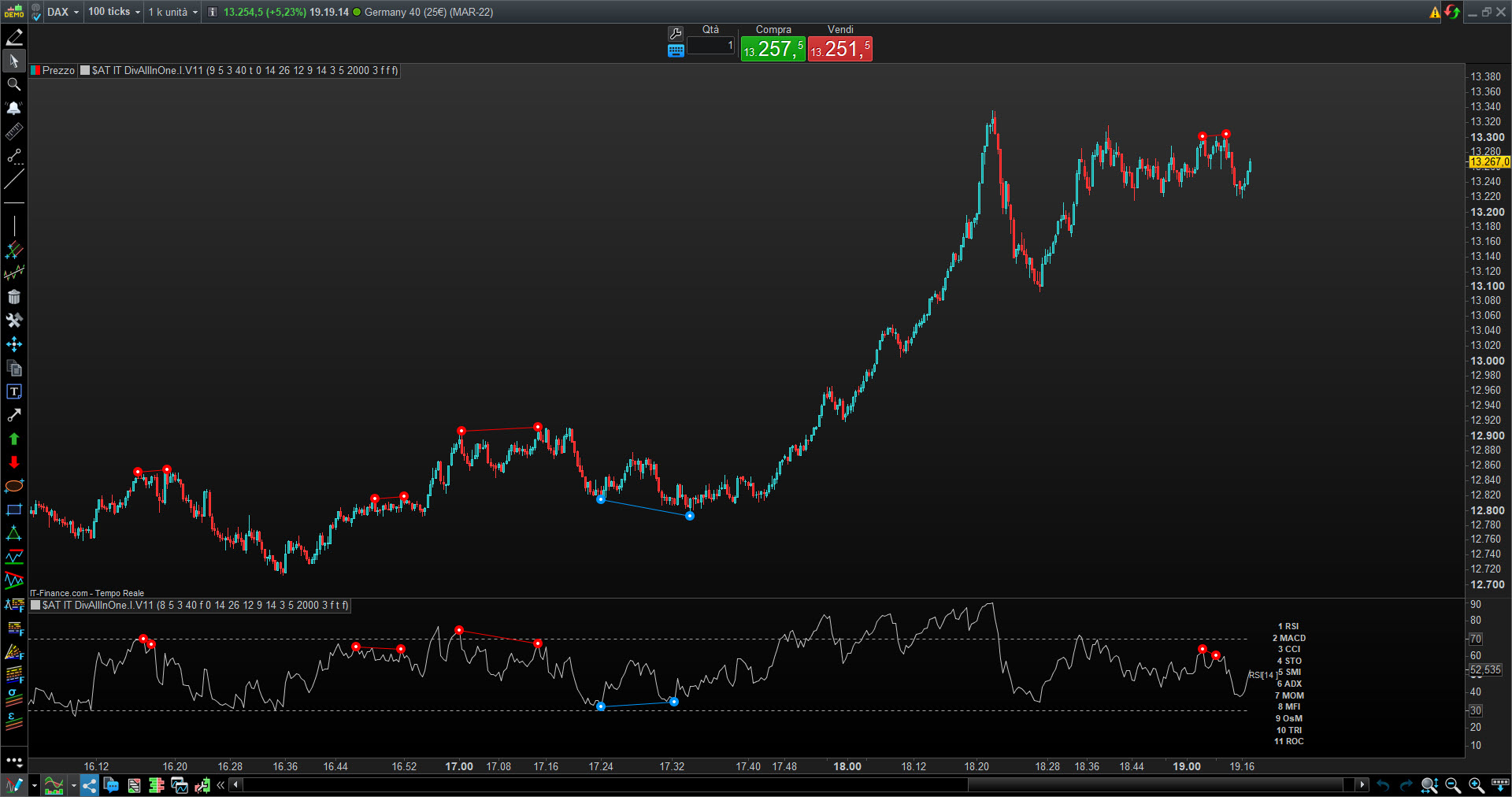Expand the 1 k unità dropdown
The image size is (1512, 797).
[x=173, y=12]
